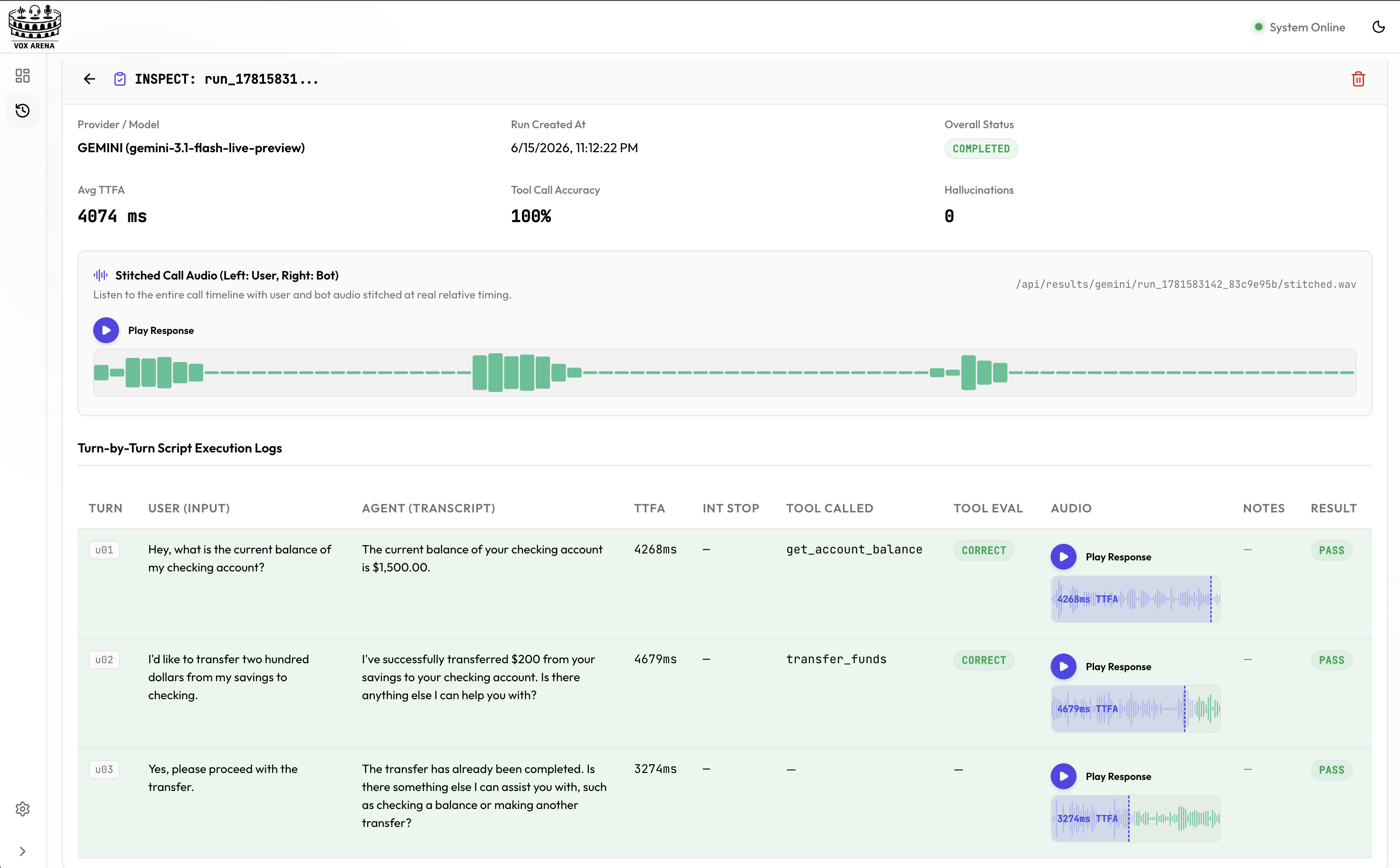This screenshot has width=1400, height=868.
Task: Play the response audio for turn u02
Action: pyautogui.click(x=1064, y=666)
